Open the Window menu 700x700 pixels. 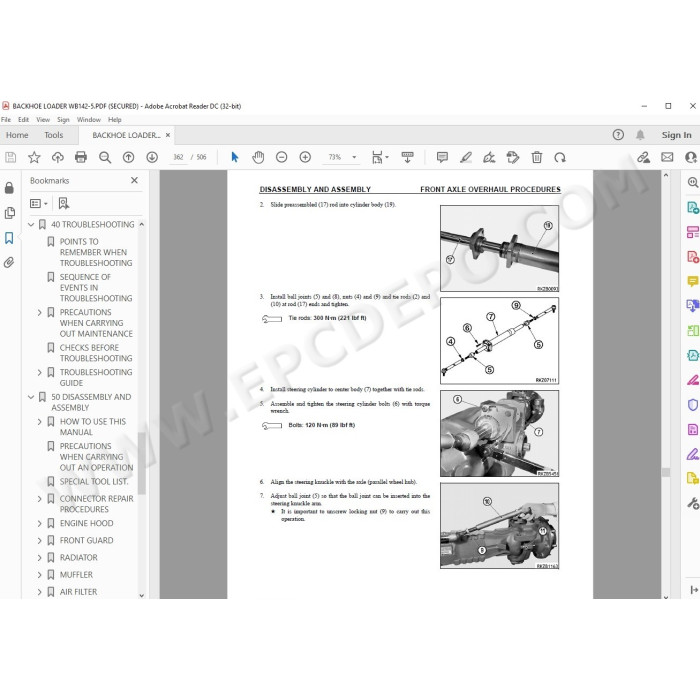(x=89, y=120)
